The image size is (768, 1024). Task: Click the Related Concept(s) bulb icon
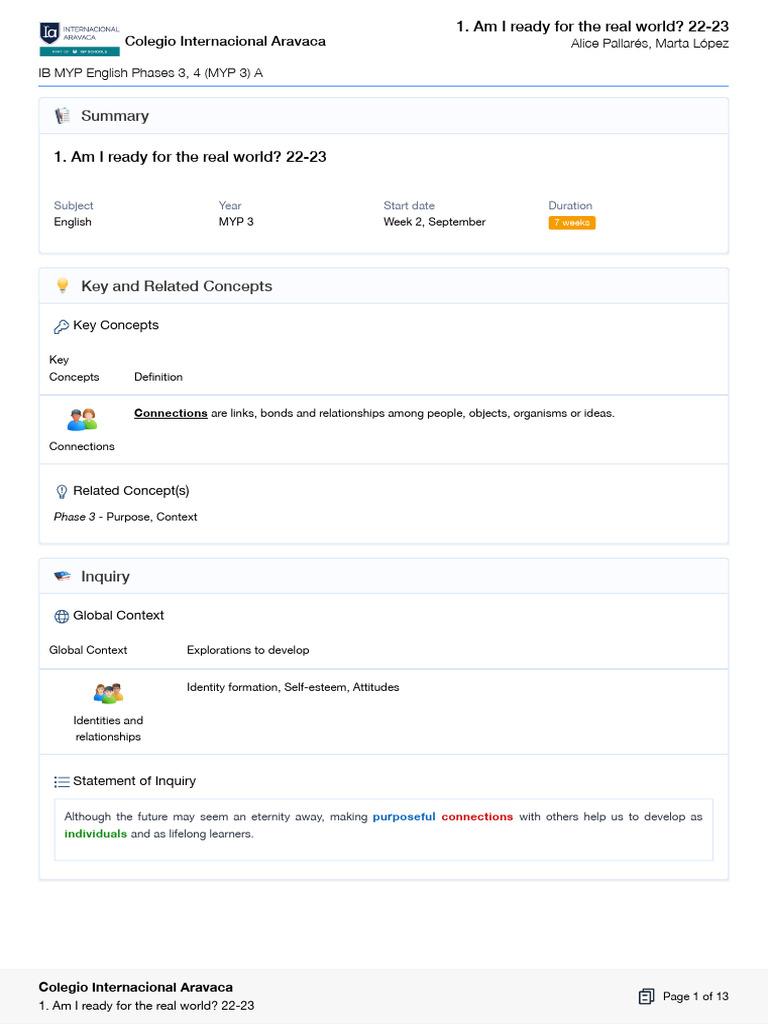[61, 491]
